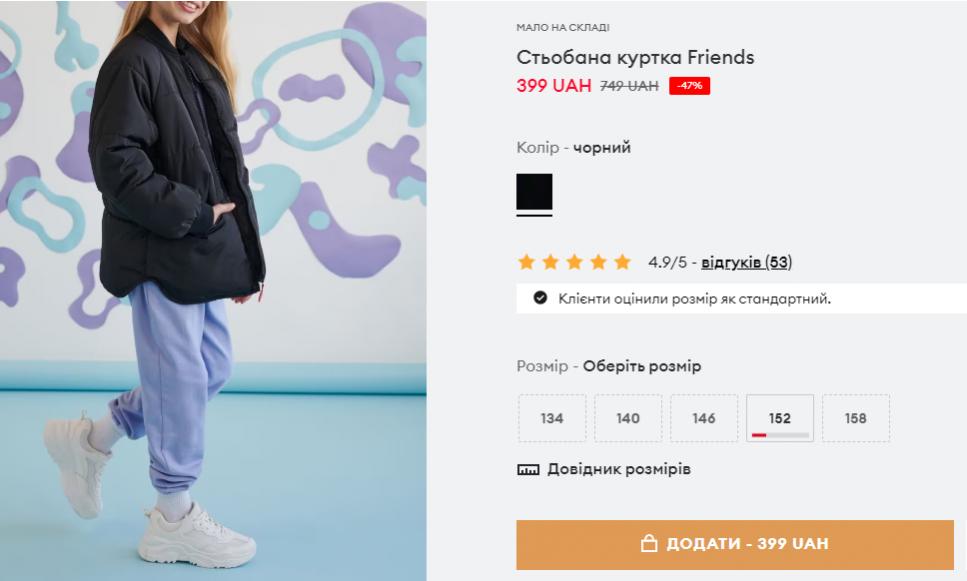Select the black color swatch
Viewport: 967px width, 581px height.
click(x=534, y=192)
